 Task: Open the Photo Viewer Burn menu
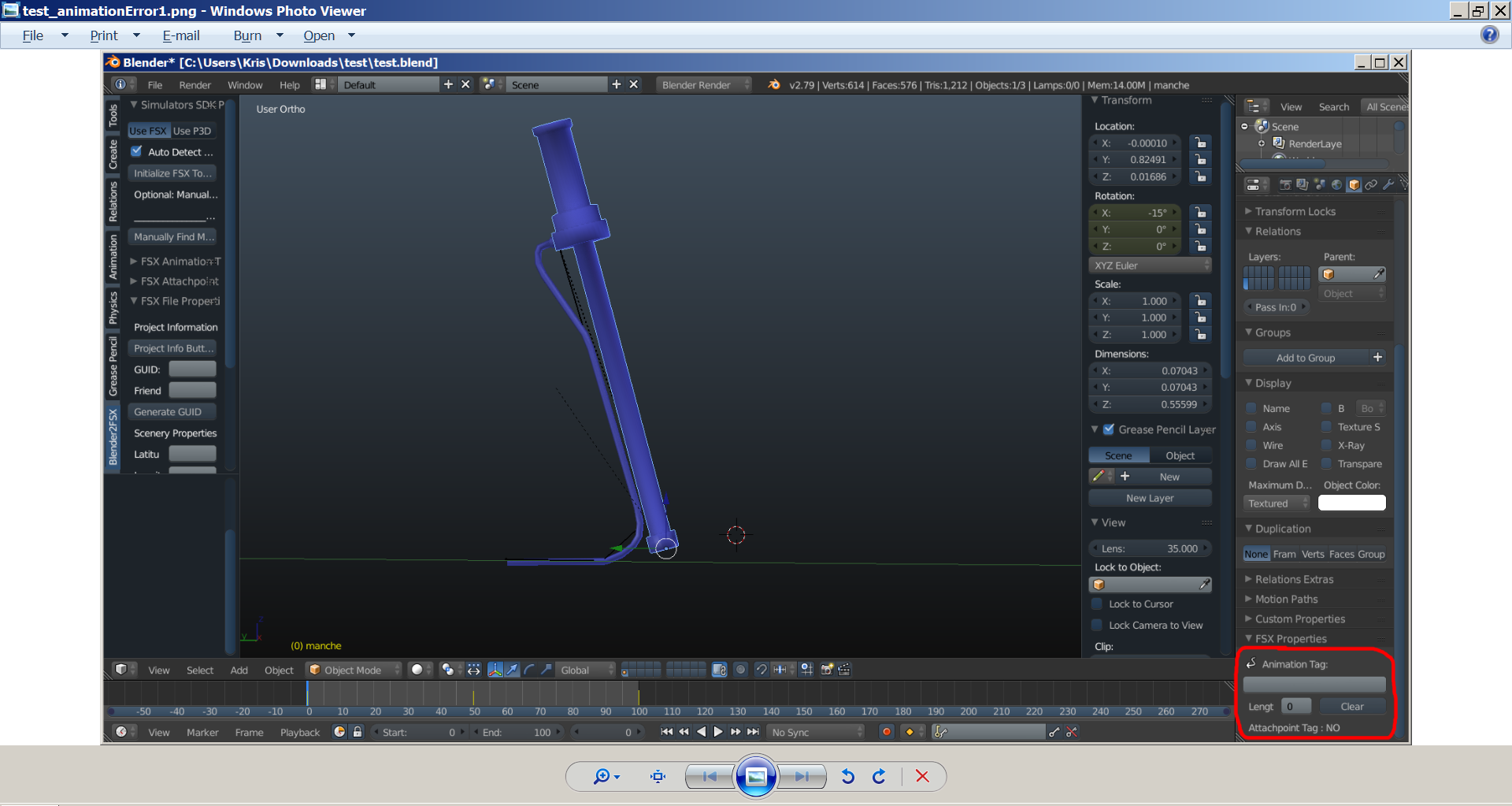(247, 35)
